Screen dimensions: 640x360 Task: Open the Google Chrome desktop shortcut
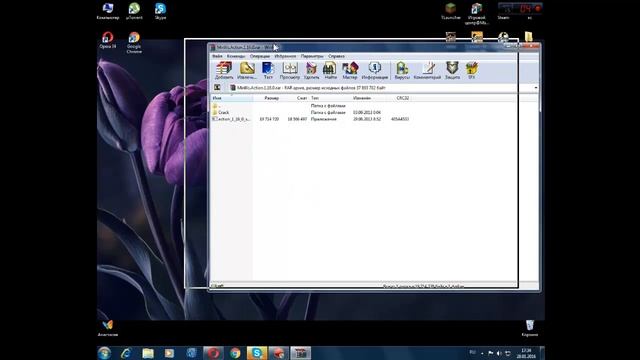click(134, 42)
